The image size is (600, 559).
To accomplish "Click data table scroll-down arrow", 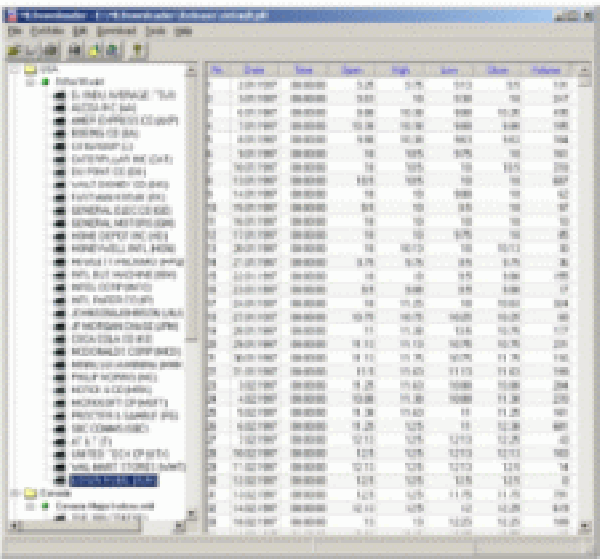I will 584,526.
